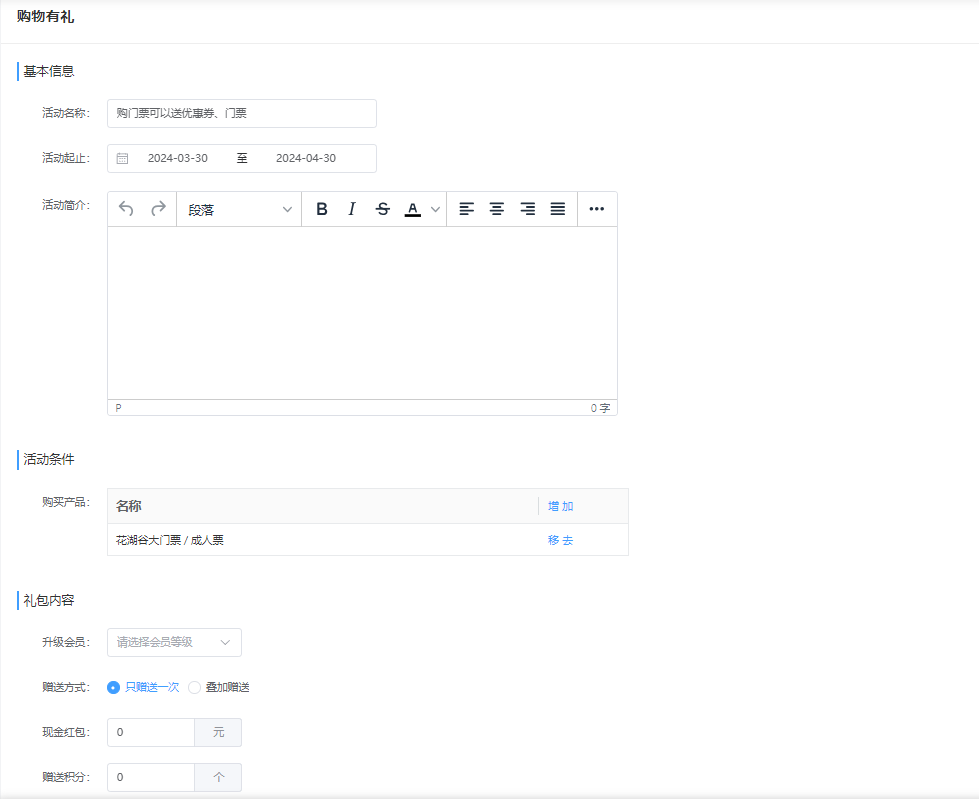979x803 pixels.
Task: Open more options ellipsis in editor toolbar
Action: 597,209
